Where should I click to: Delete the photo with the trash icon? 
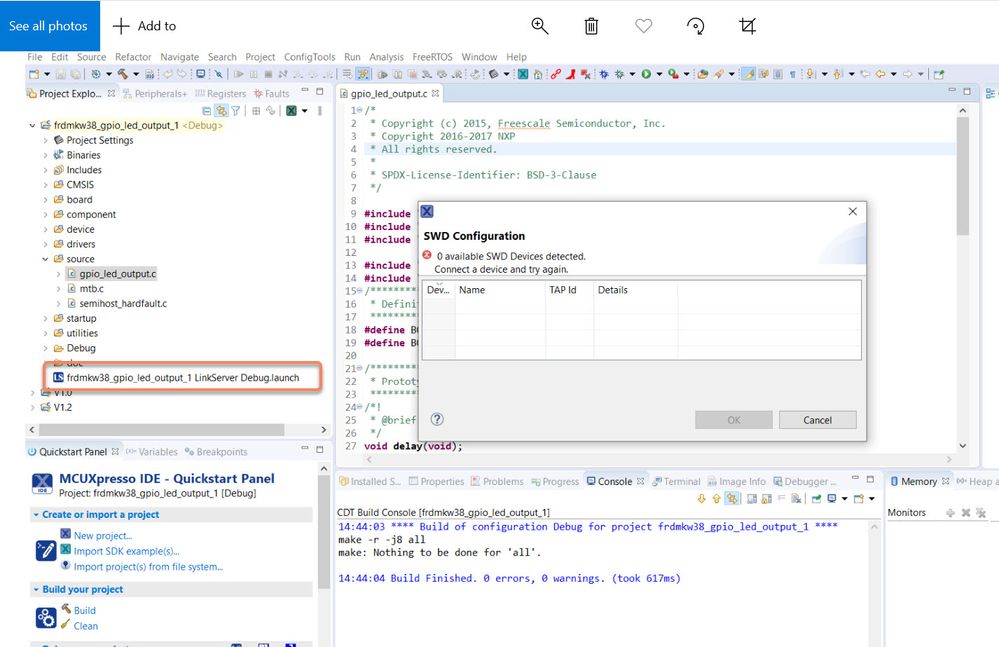pyautogui.click(x=591, y=26)
